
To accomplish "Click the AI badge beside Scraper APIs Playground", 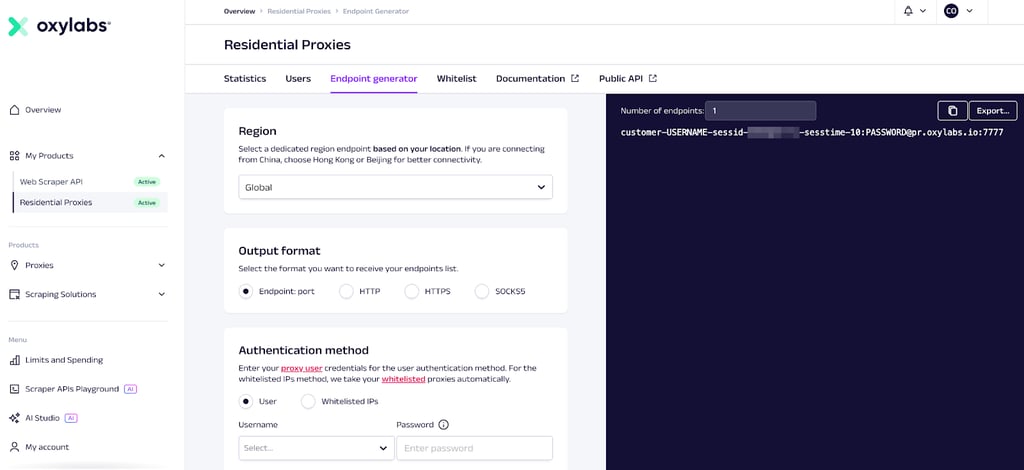I will (130, 389).
